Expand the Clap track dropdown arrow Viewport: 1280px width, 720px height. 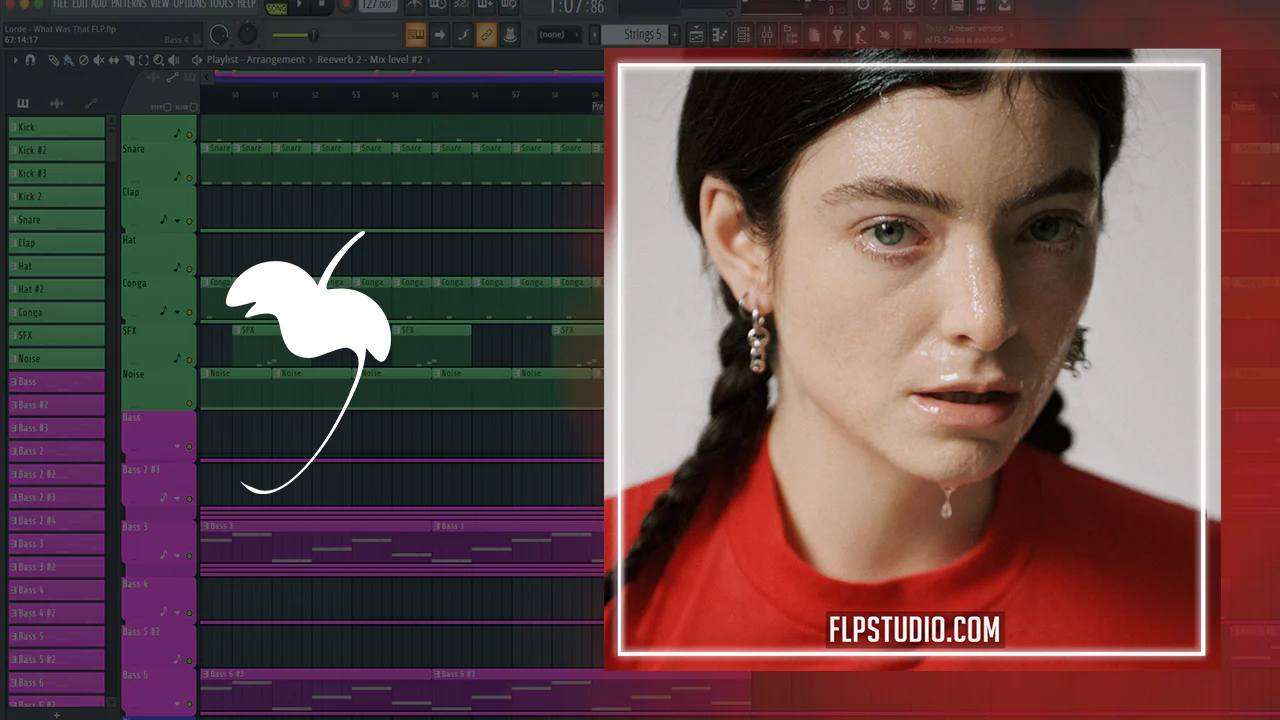[178, 221]
